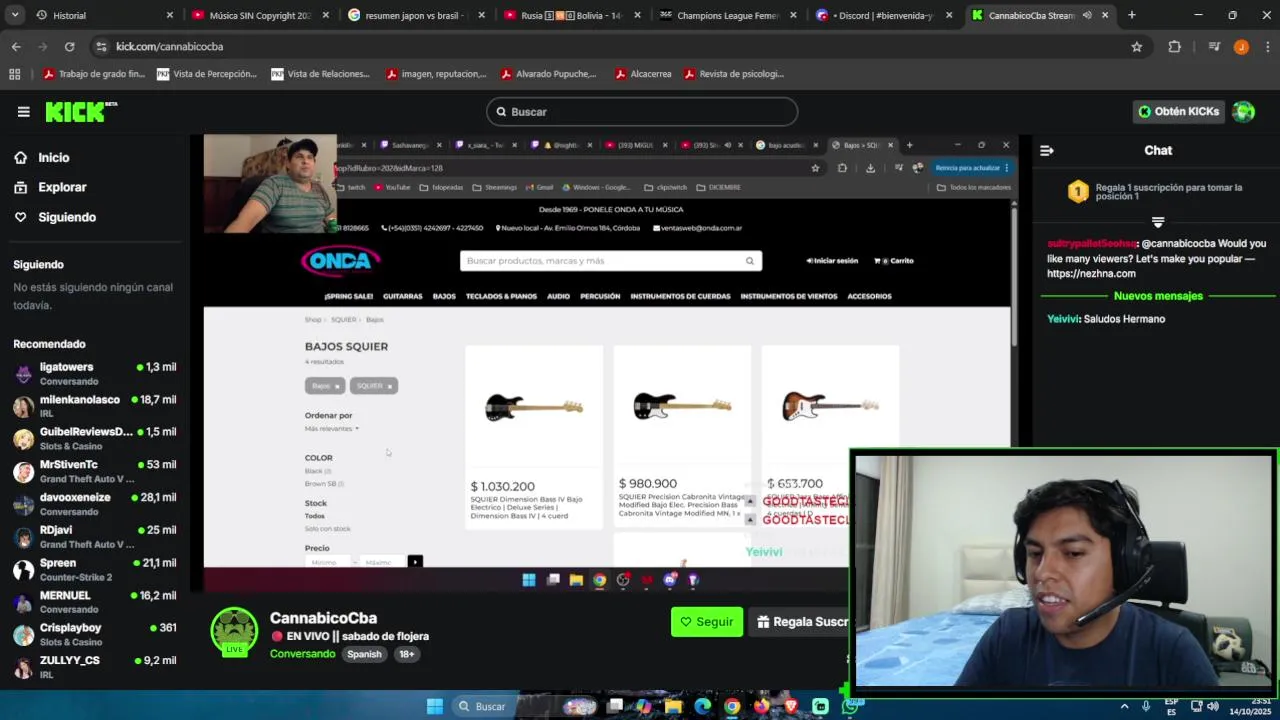Screen dimensions: 1280x720
Task: Click the Siguiendo heart icon
Action: (20, 217)
